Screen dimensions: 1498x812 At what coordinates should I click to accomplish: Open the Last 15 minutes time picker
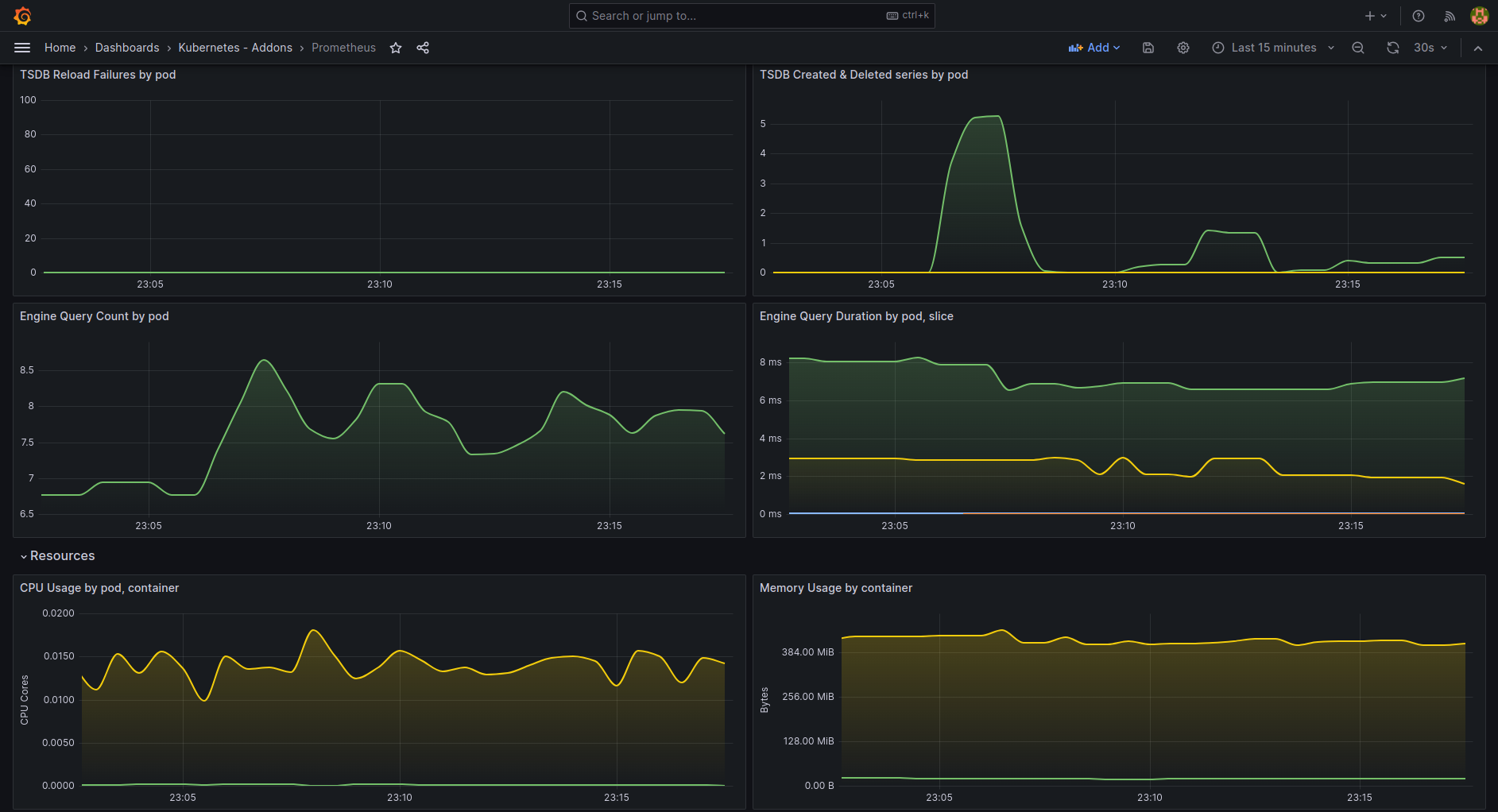[x=1273, y=48]
